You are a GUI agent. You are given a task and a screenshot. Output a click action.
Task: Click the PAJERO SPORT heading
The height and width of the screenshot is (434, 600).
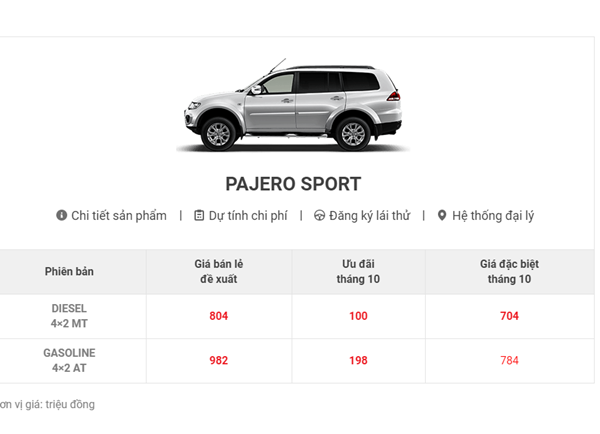293,184
